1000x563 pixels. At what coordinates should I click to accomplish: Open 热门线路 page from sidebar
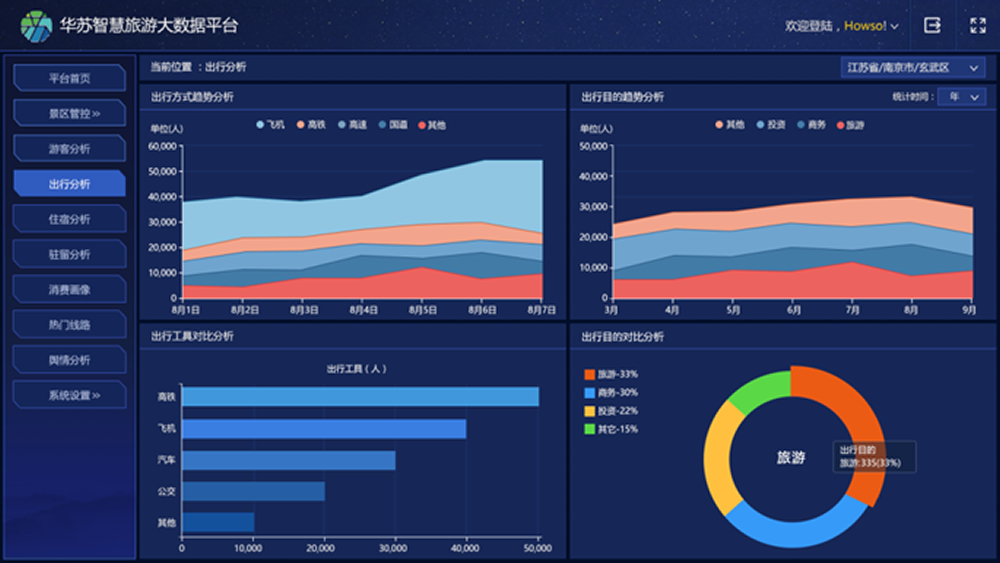tap(70, 324)
